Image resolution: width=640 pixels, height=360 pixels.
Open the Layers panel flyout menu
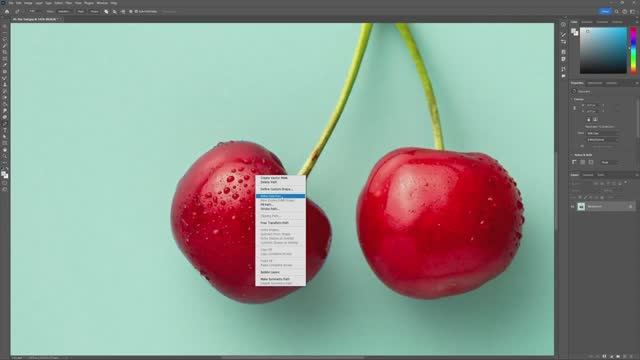pos(637,175)
